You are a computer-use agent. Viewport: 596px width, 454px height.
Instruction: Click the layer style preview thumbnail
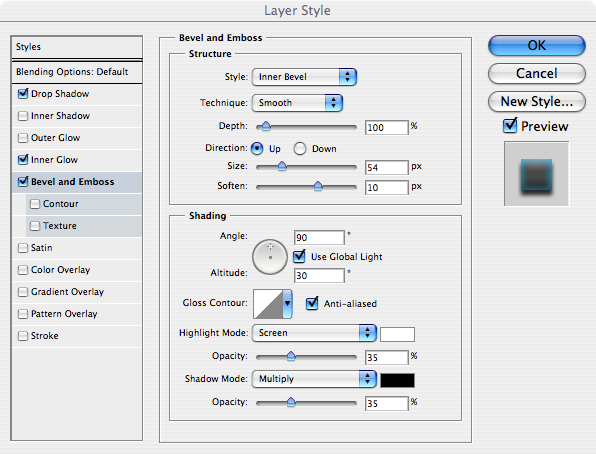pyautogui.click(x=536, y=174)
